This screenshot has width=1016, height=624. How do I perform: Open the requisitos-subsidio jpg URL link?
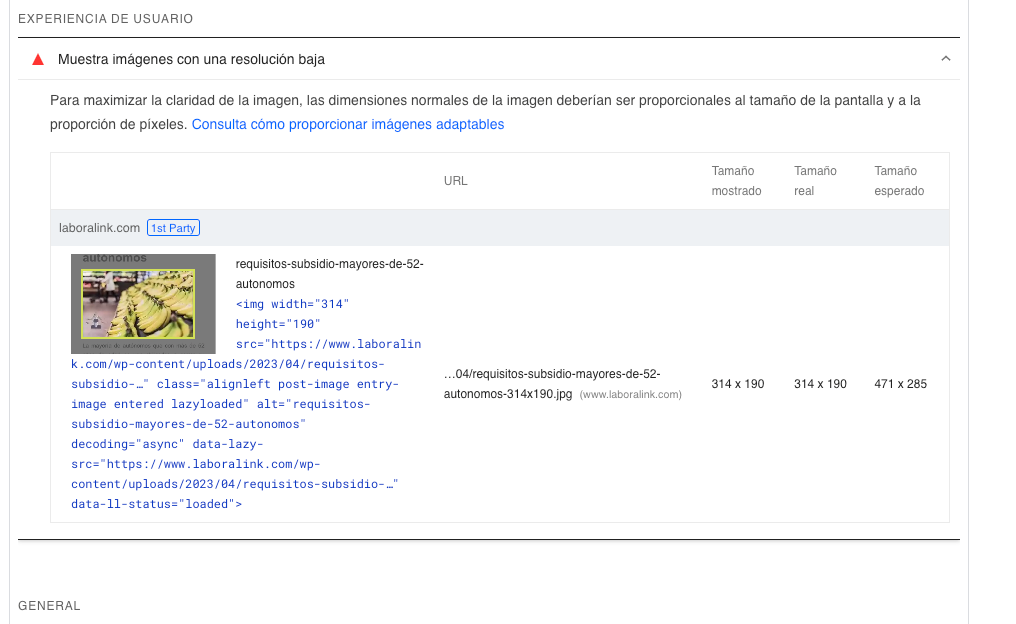(x=552, y=384)
